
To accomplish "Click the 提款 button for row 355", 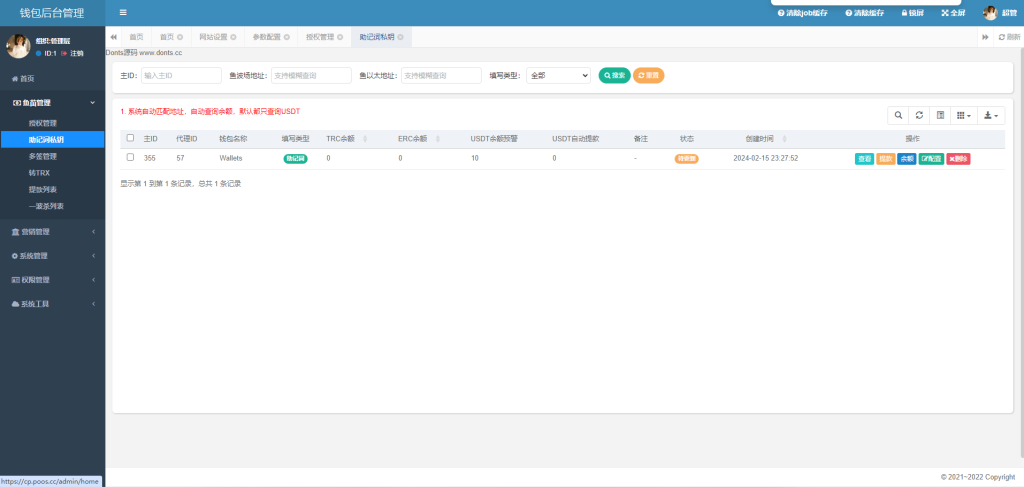I will pyautogui.click(x=886, y=159).
